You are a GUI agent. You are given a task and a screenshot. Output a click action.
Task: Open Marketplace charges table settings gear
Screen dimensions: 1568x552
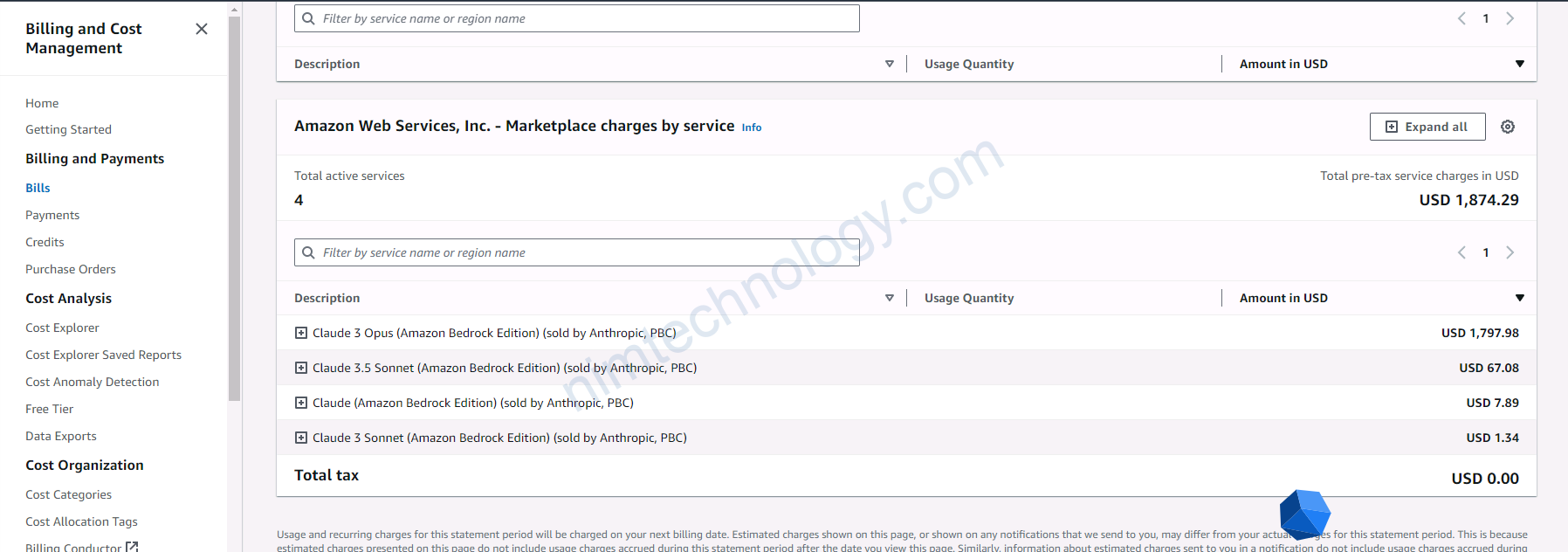click(1508, 127)
